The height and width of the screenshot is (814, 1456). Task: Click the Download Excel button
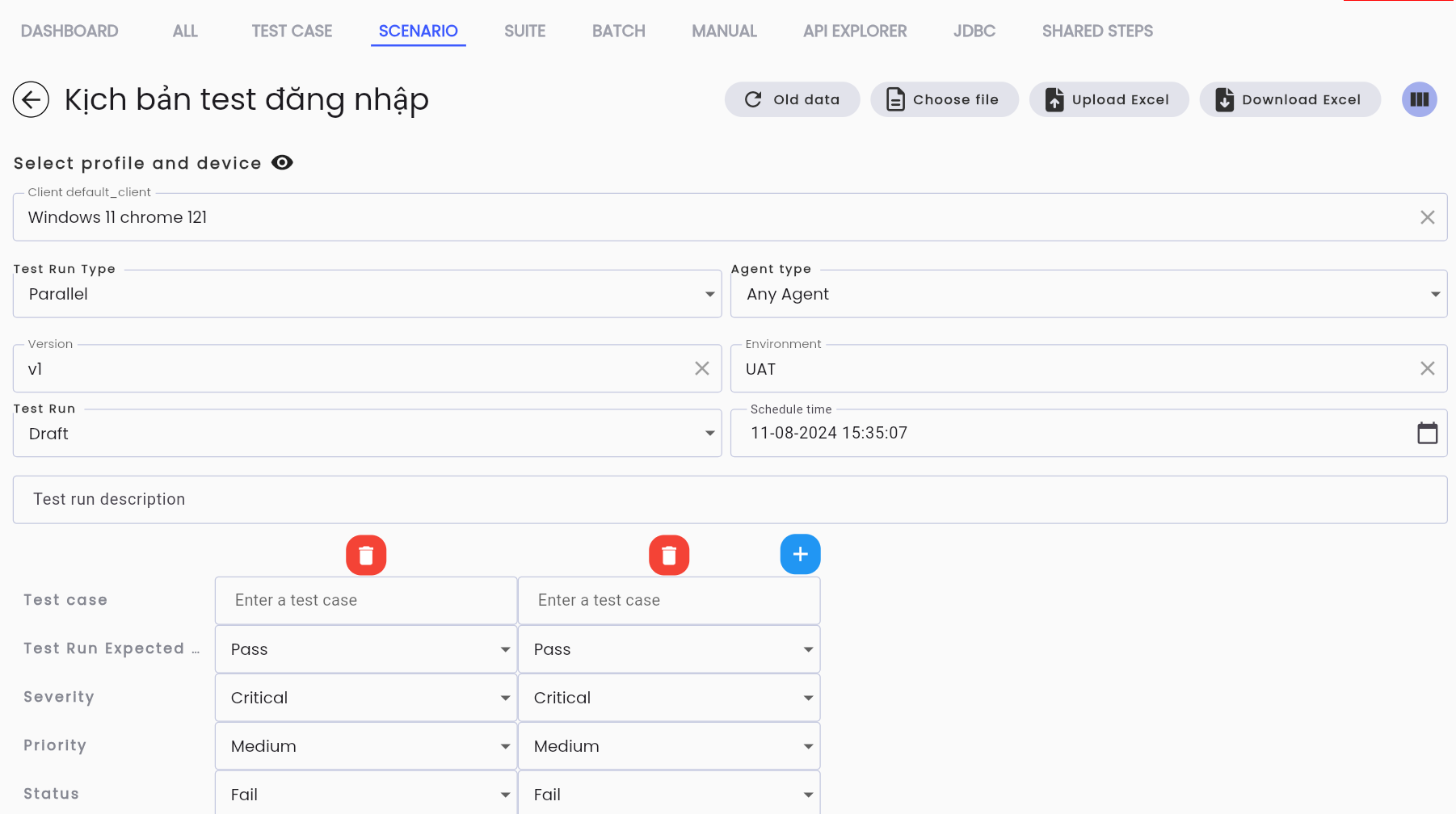coord(1290,99)
